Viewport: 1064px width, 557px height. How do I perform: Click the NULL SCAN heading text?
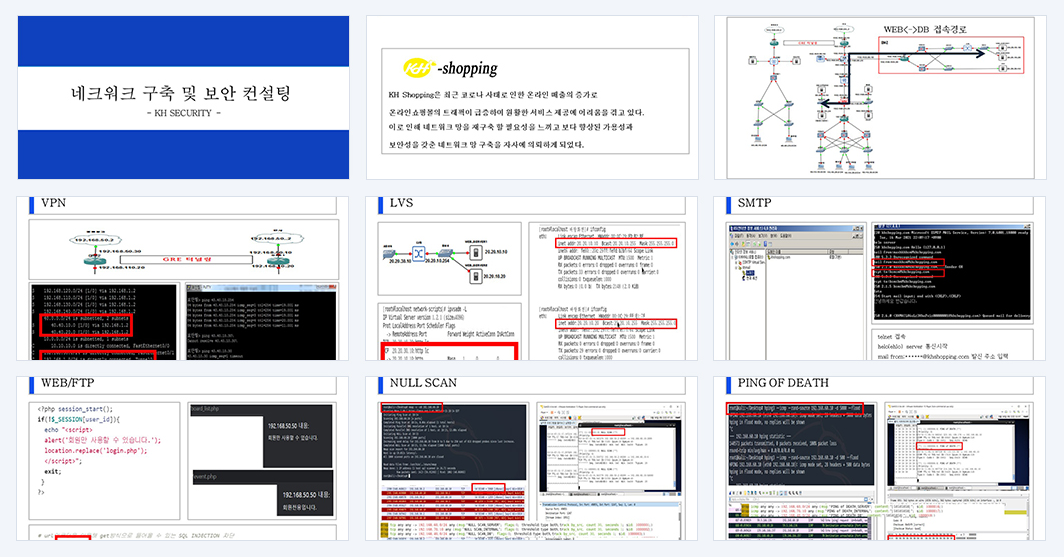pyautogui.click(x=423, y=383)
